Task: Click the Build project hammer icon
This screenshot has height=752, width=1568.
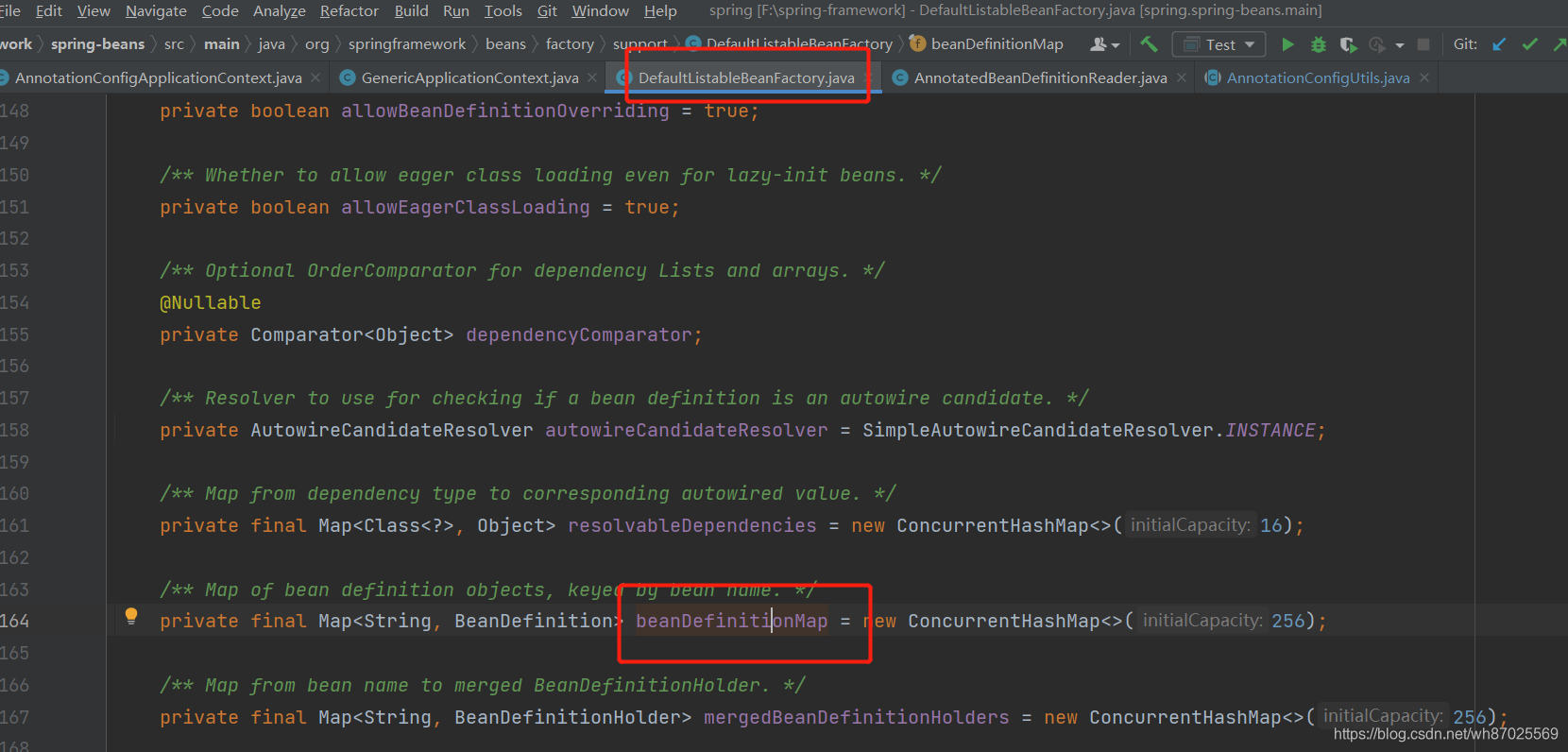Action: tap(1149, 43)
